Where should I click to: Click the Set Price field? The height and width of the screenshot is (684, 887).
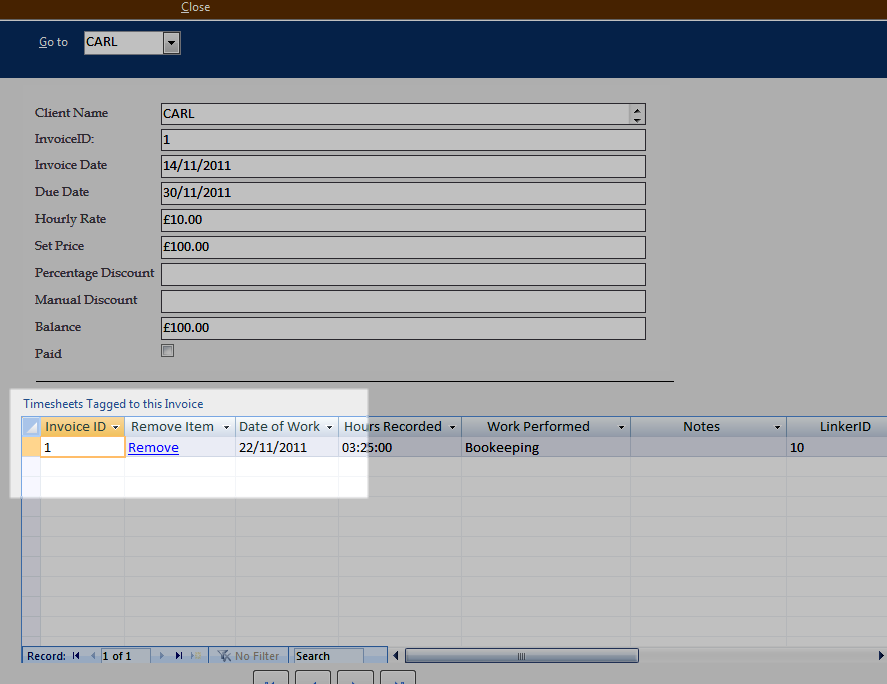[x=403, y=247]
